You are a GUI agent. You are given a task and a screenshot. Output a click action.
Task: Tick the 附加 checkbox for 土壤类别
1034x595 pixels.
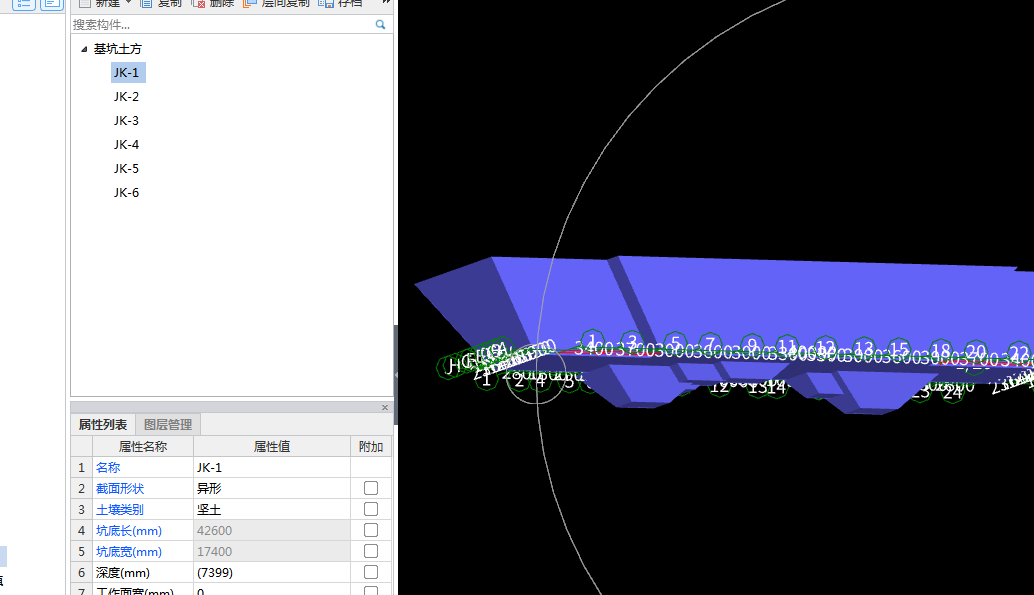(371, 509)
